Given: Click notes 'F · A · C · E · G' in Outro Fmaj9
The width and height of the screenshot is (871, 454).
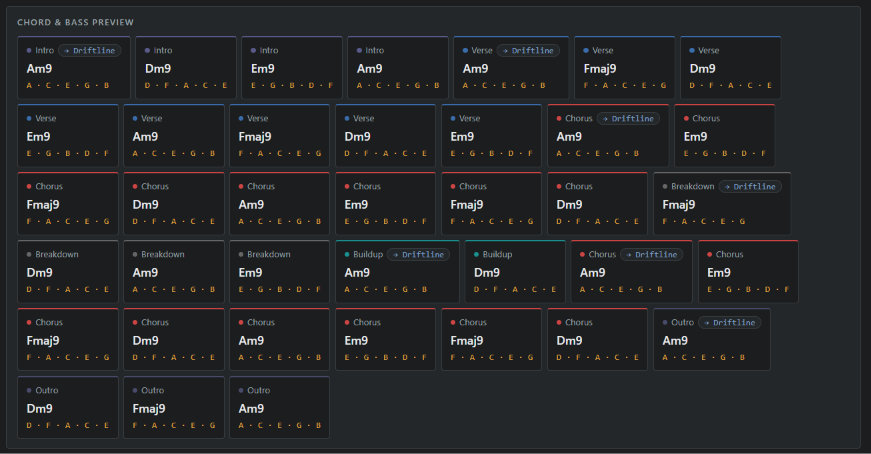Looking at the screenshot, I should pyautogui.click(x=174, y=426).
